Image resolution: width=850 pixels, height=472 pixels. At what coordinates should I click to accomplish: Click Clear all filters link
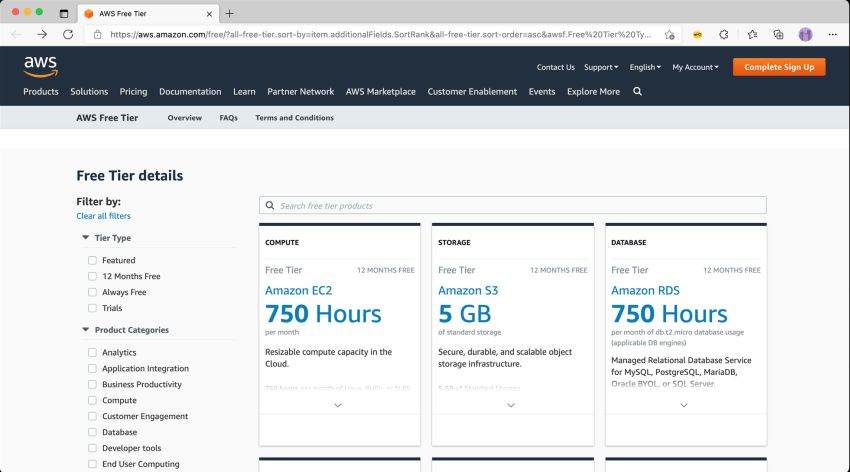click(103, 216)
